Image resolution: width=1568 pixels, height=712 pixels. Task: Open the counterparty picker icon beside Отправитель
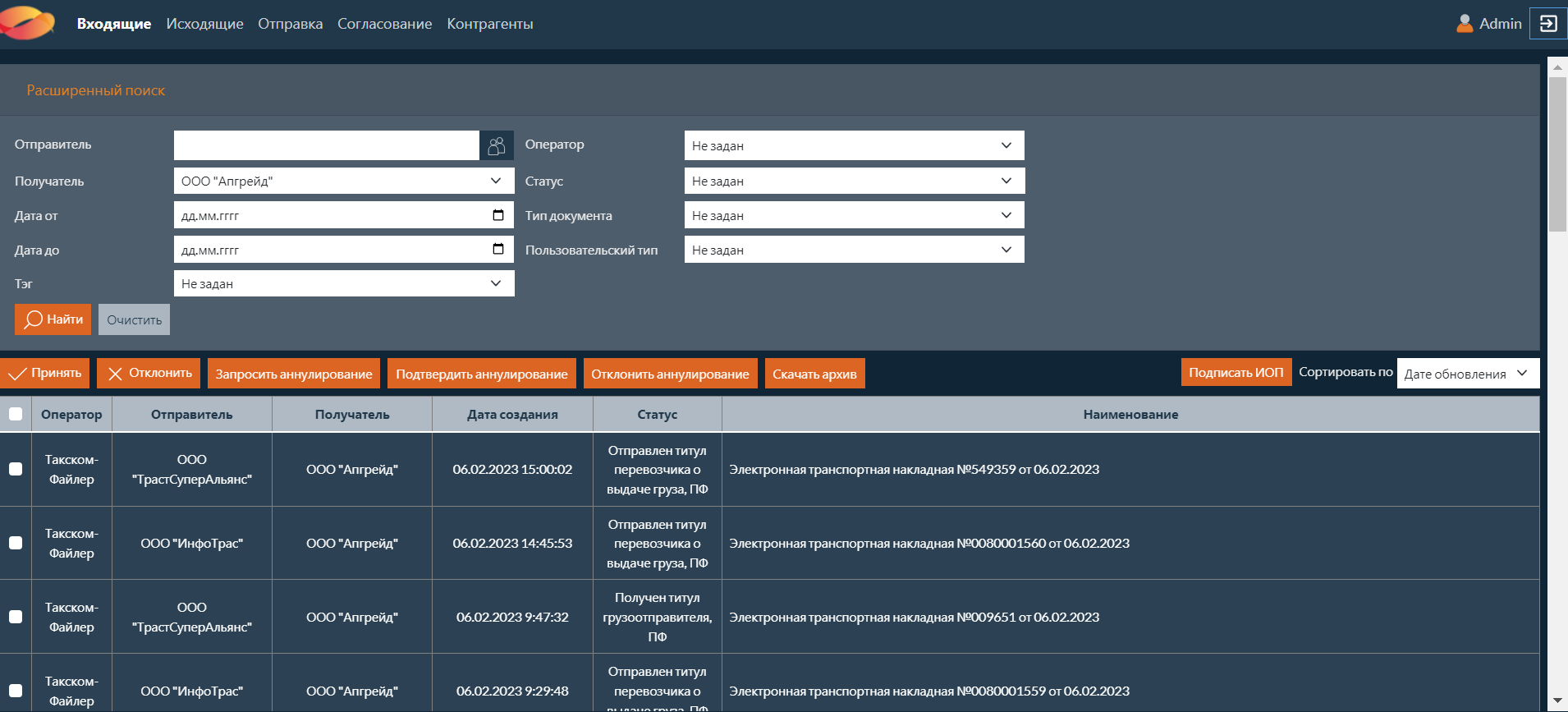tap(497, 145)
